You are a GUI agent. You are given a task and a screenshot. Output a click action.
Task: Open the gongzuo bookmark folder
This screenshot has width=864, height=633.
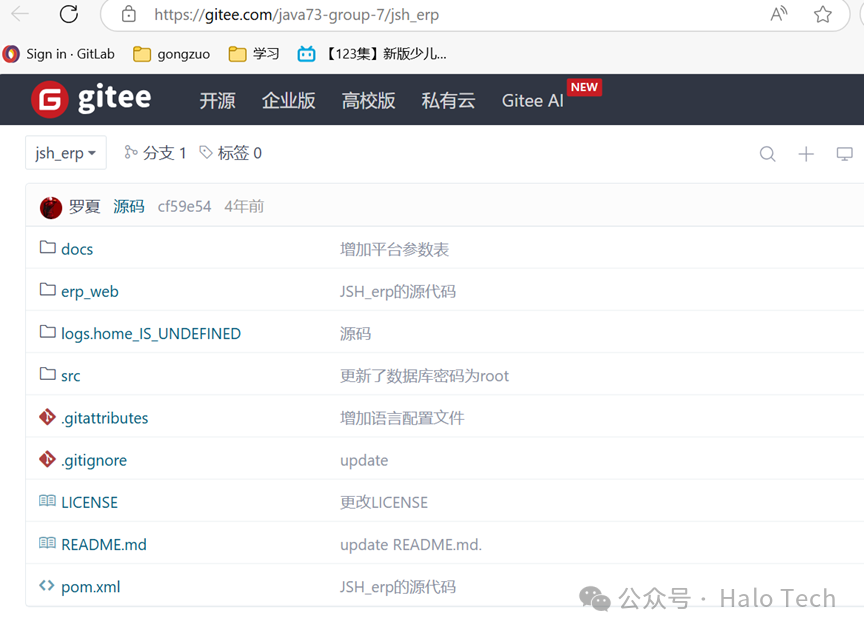click(x=172, y=54)
